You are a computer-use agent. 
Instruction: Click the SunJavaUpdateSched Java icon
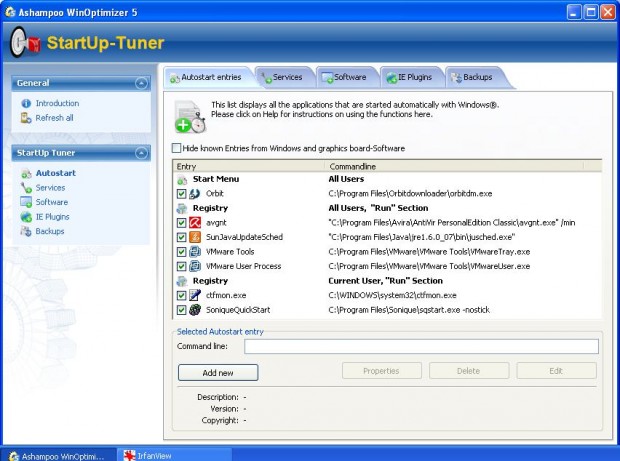(x=195, y=237)
